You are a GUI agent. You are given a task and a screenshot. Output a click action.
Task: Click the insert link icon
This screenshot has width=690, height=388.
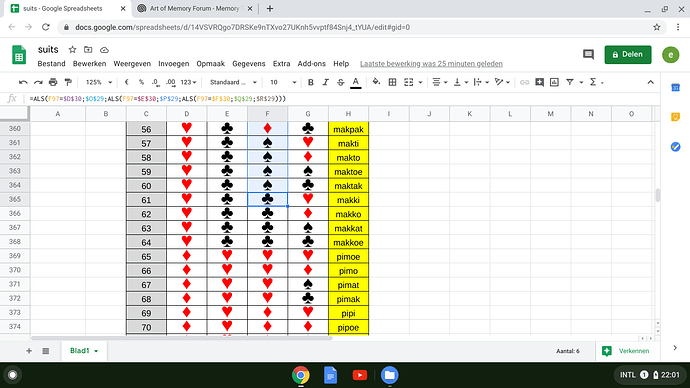coord(524,82)
